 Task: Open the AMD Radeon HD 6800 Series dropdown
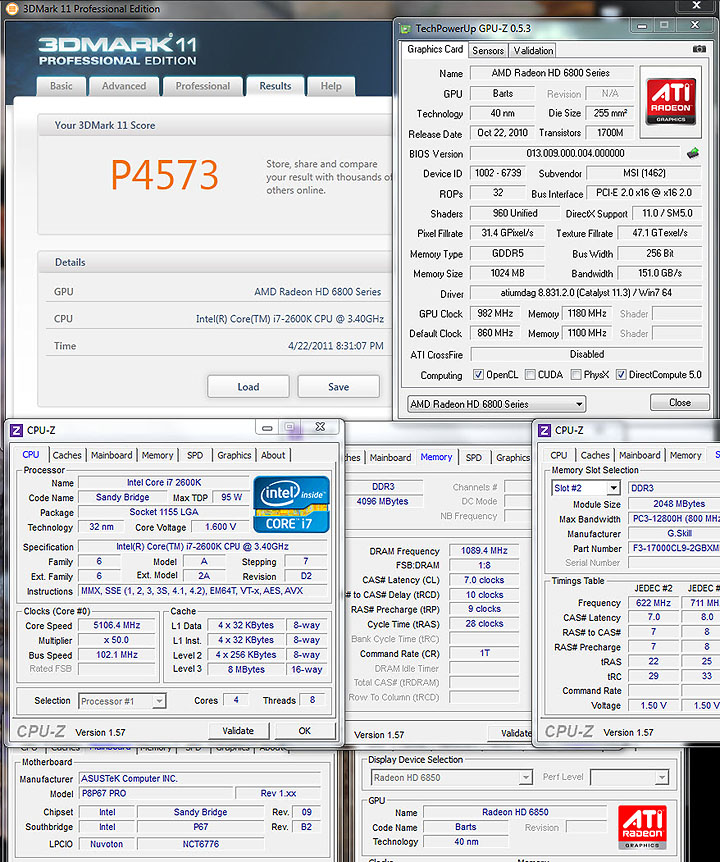(496, 404)
